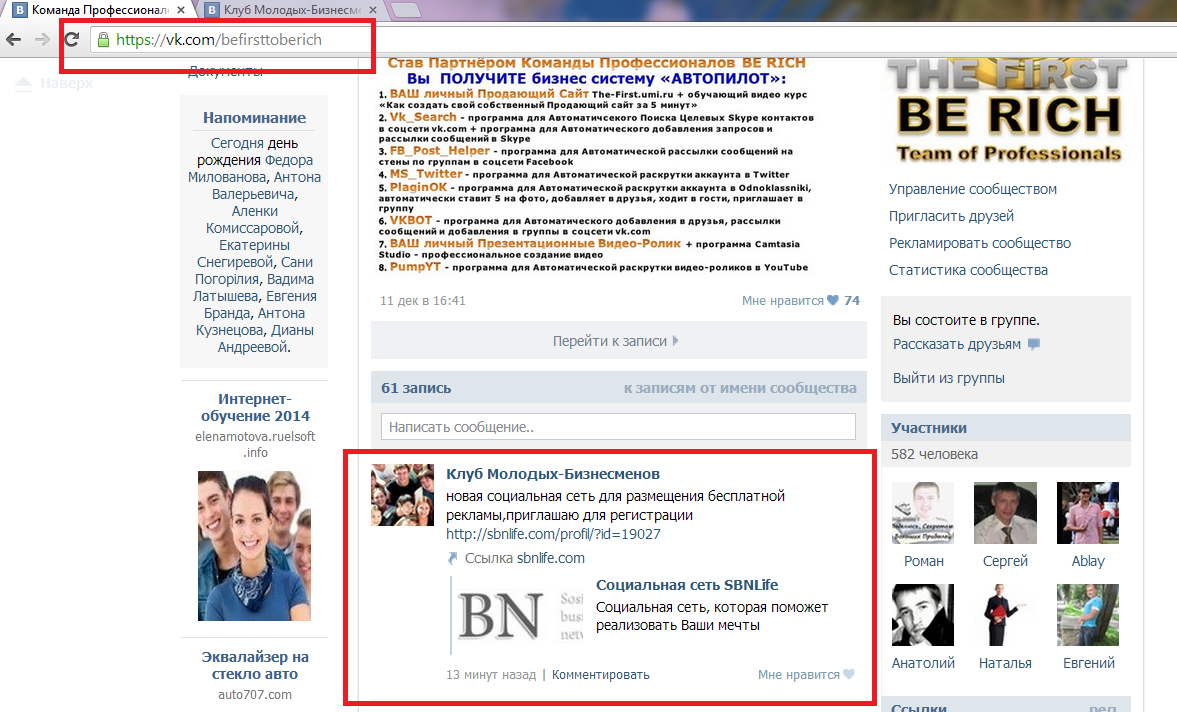
Task: Click the name Наталья under avatar
Action: (x=1005, y=663)
